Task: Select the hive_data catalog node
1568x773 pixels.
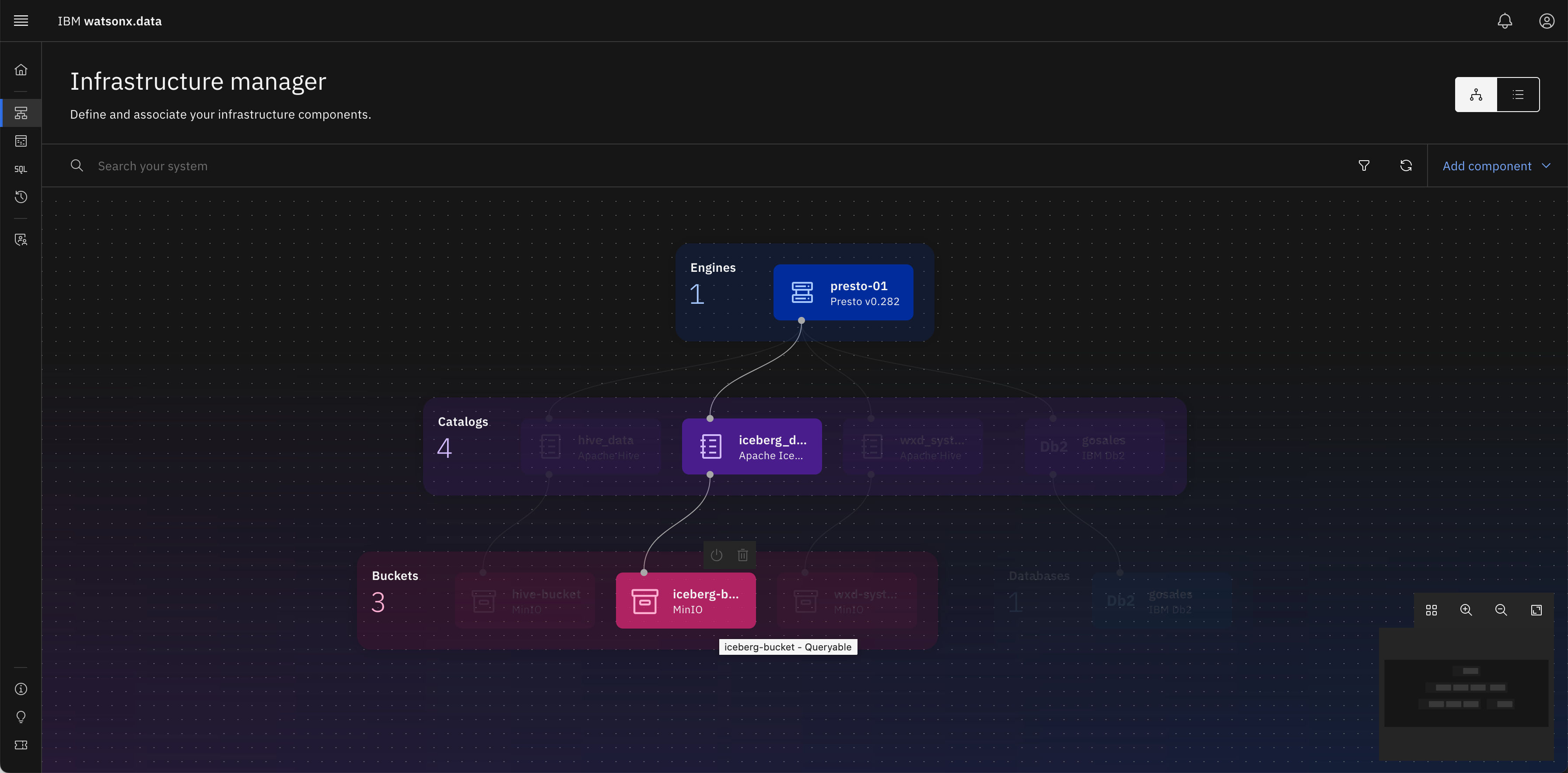Action: [591, 446]
